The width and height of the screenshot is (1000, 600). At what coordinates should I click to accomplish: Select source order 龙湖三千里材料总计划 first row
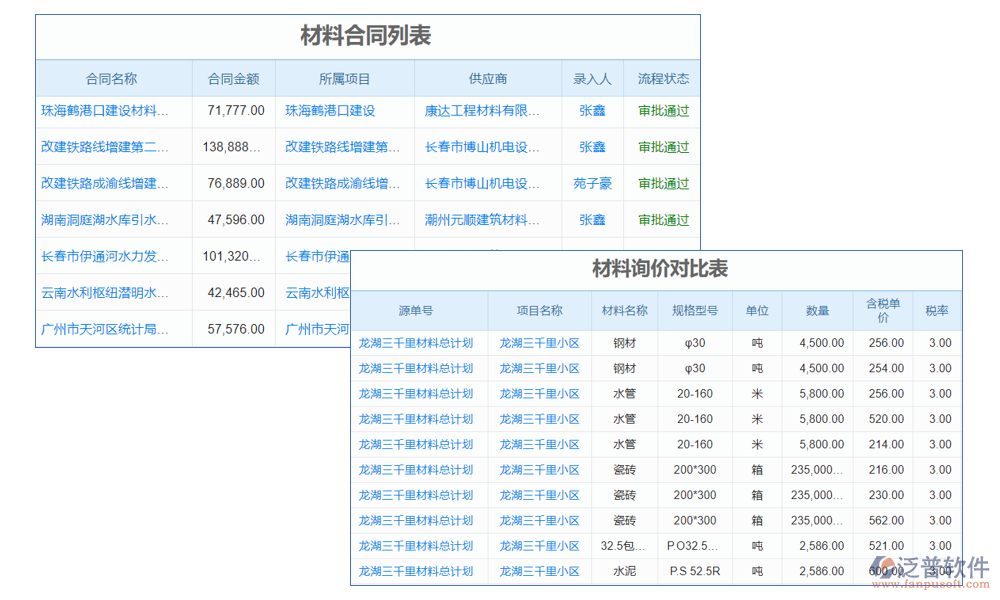pyautogui.click(x=417, y=343)
